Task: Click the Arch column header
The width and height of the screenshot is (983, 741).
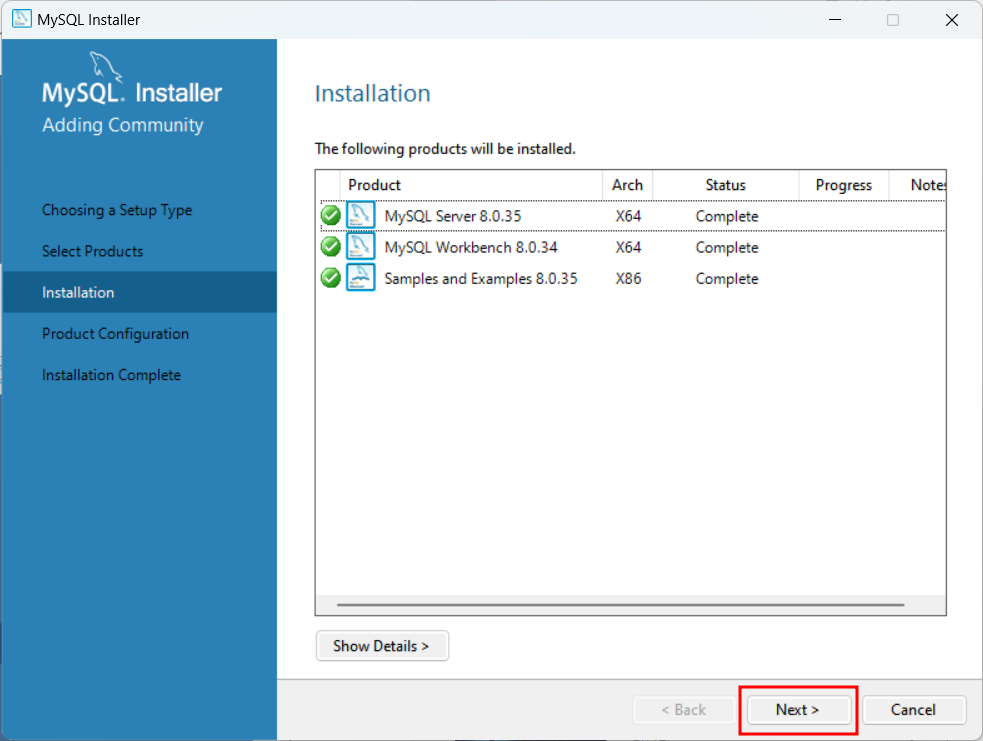Action: pyautogui.click(x=628, y=185)
